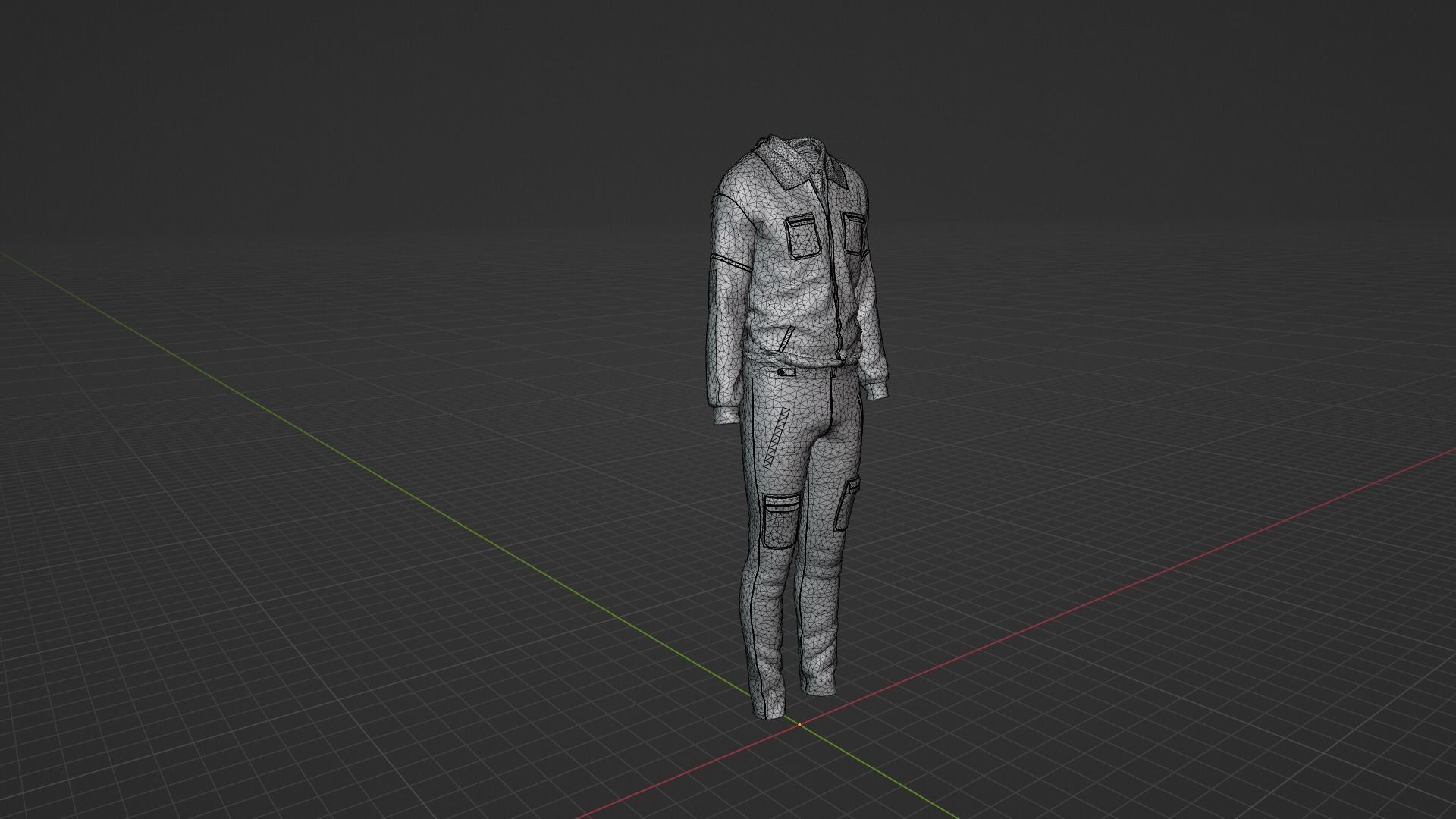
Task: Click the narrower chest pocket beside the zipper
Action: 854,233
